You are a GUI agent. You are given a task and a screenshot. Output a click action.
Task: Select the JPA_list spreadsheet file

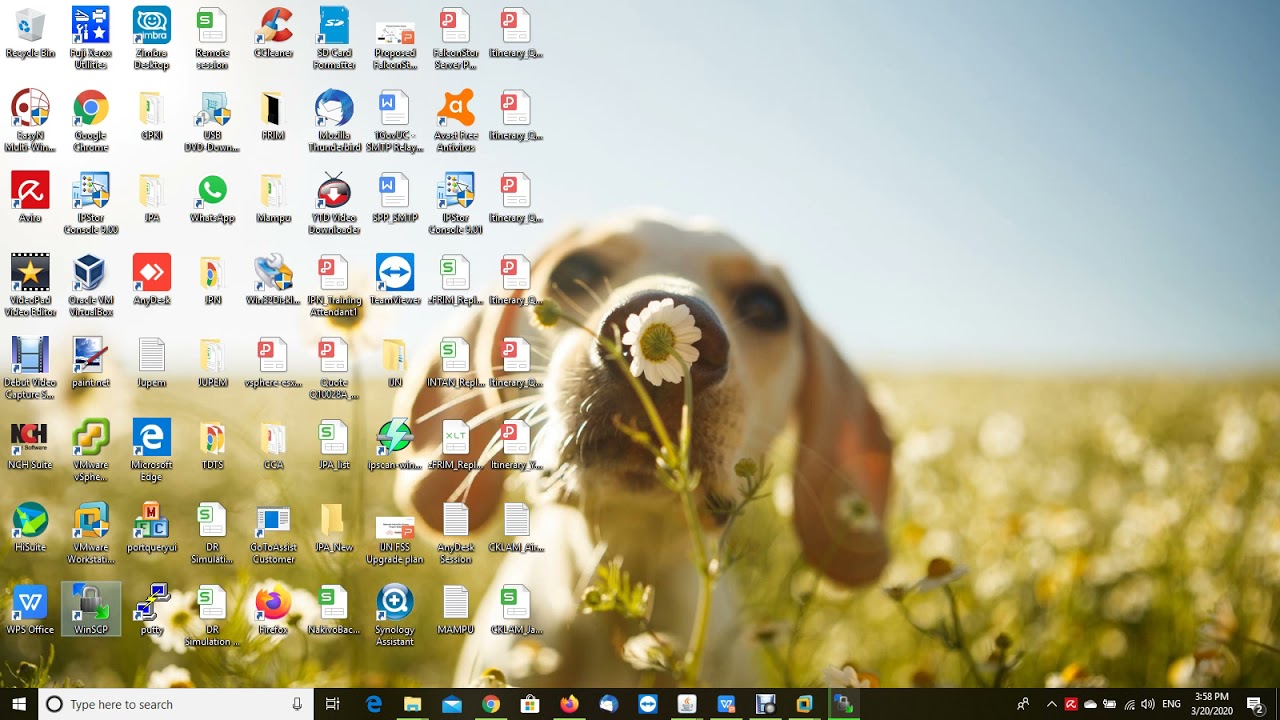[334, 444]
